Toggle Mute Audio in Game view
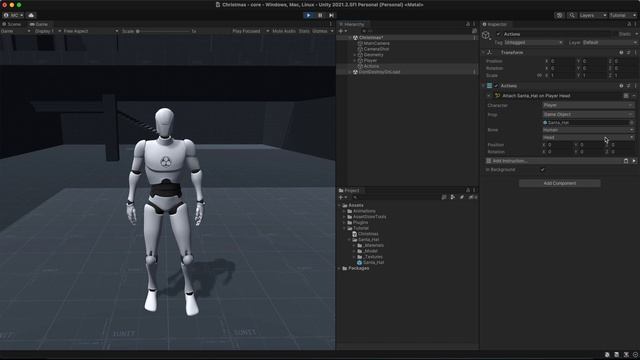 coord(284,31)
